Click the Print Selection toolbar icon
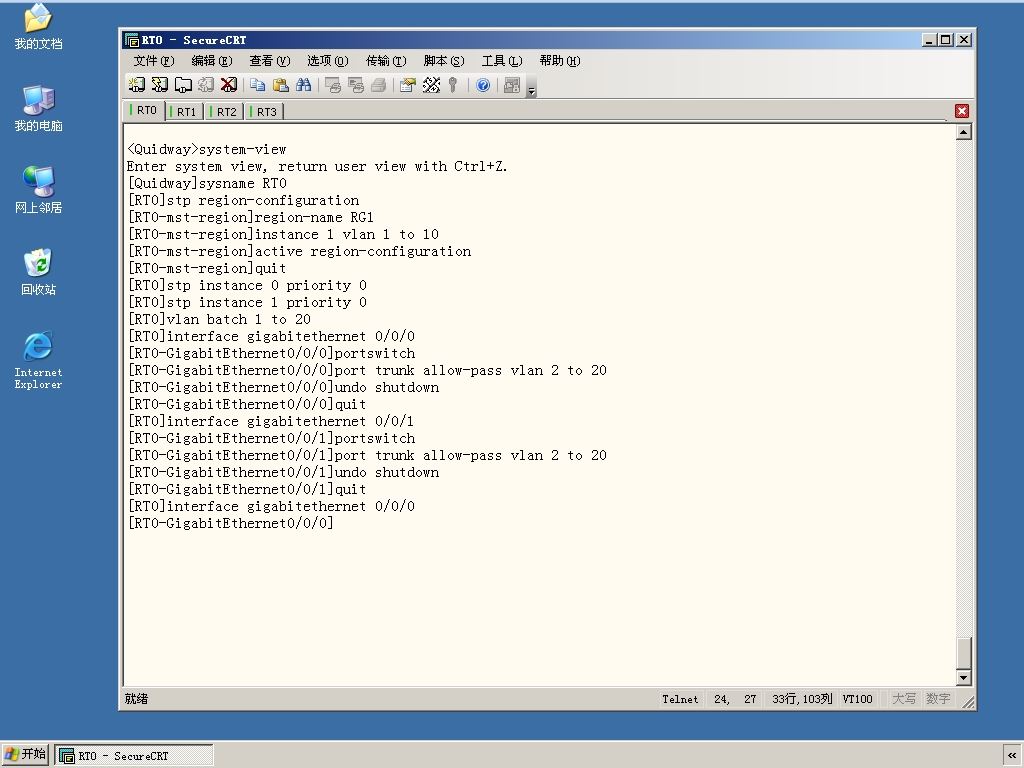 coord(356,85)
